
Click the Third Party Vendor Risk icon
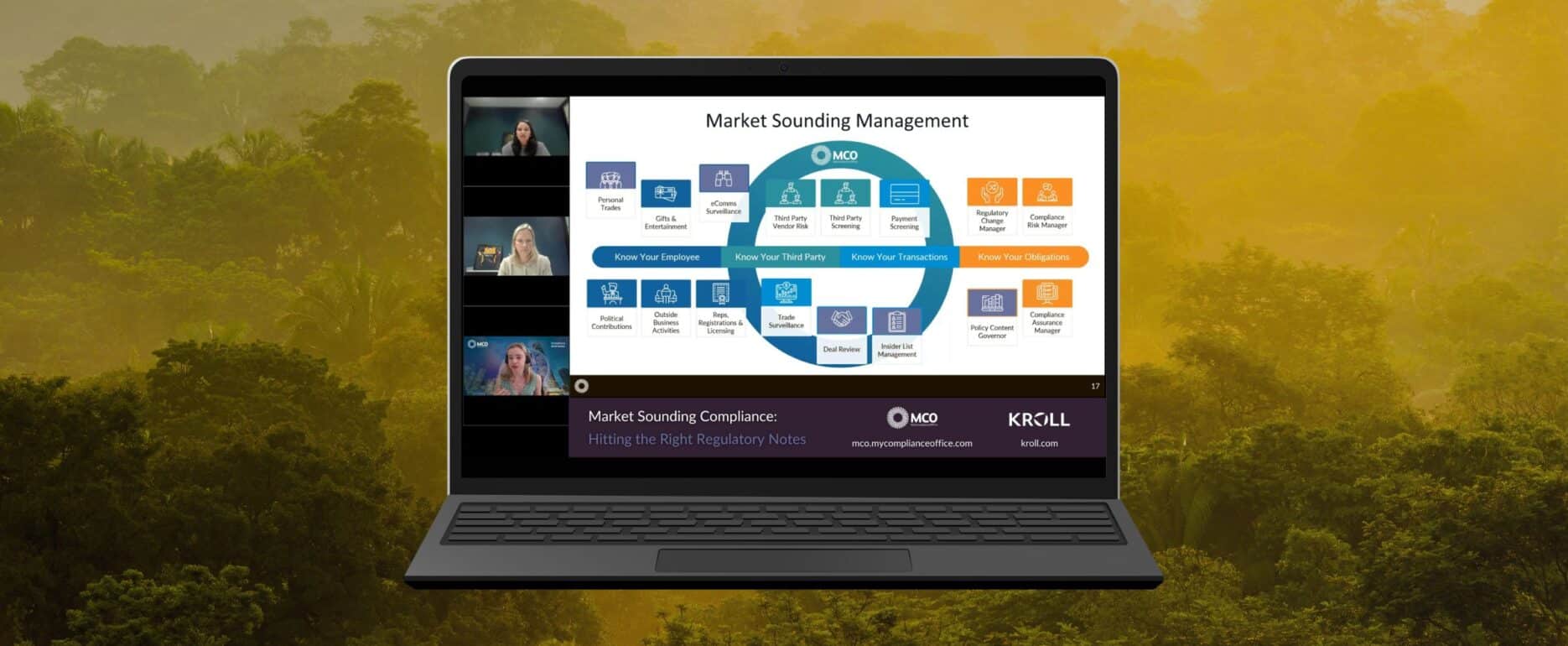[x=790, y=194]
